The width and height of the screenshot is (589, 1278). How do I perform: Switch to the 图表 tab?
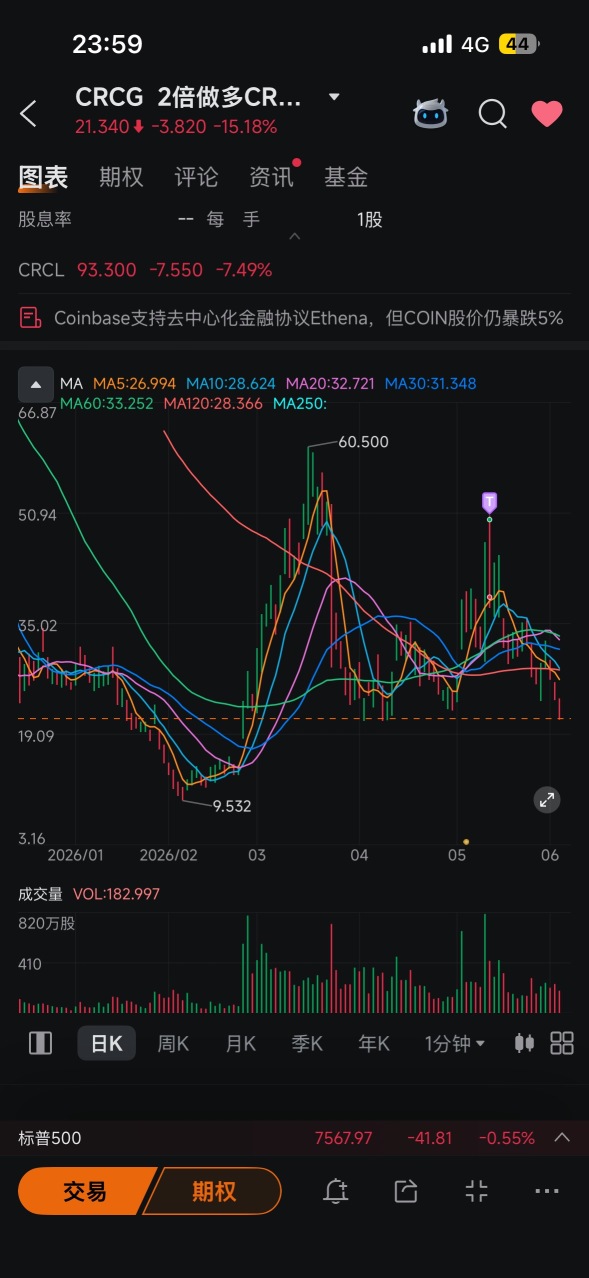[44, 178]
